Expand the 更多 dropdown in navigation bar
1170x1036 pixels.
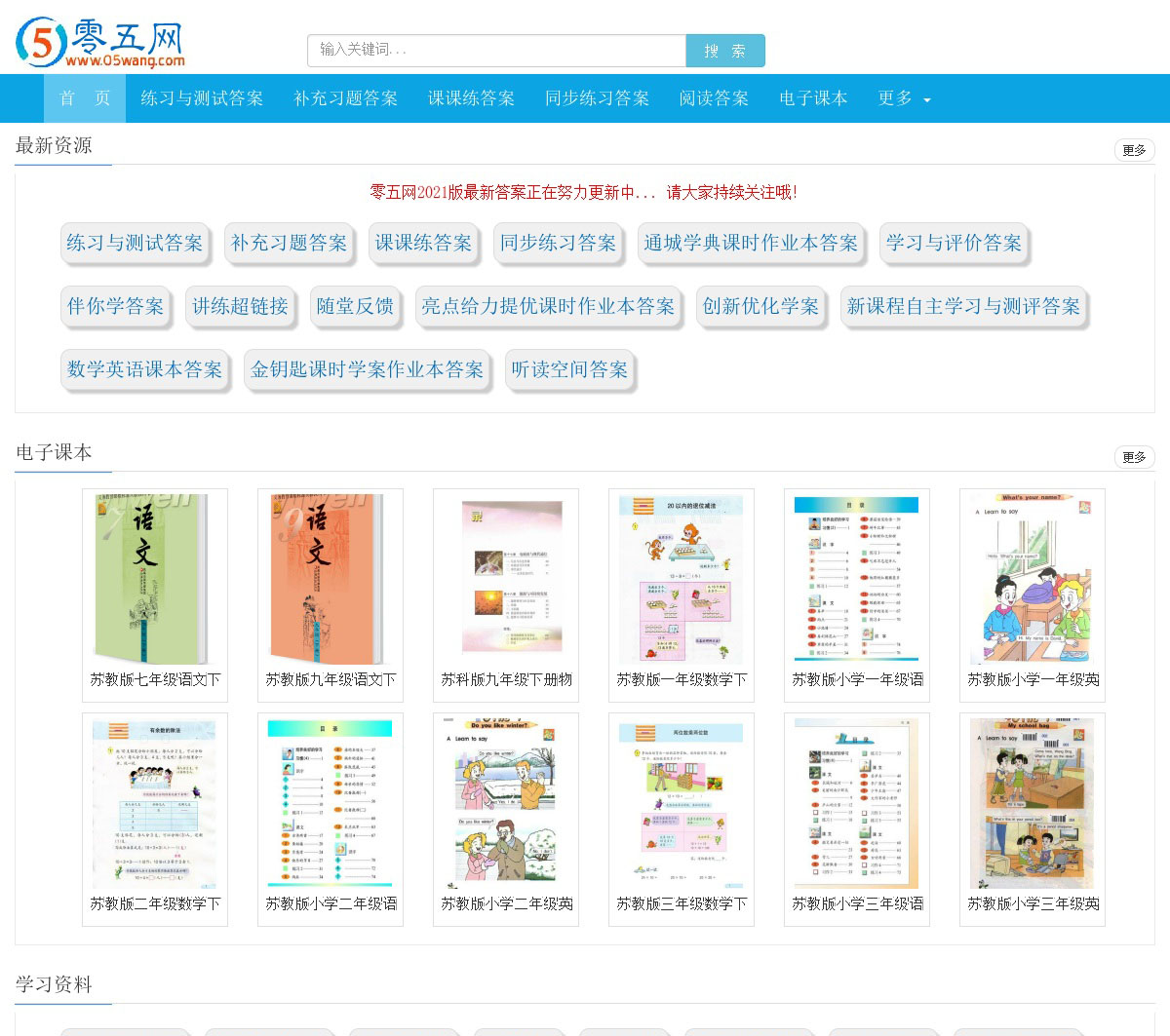tap(904, 98)
